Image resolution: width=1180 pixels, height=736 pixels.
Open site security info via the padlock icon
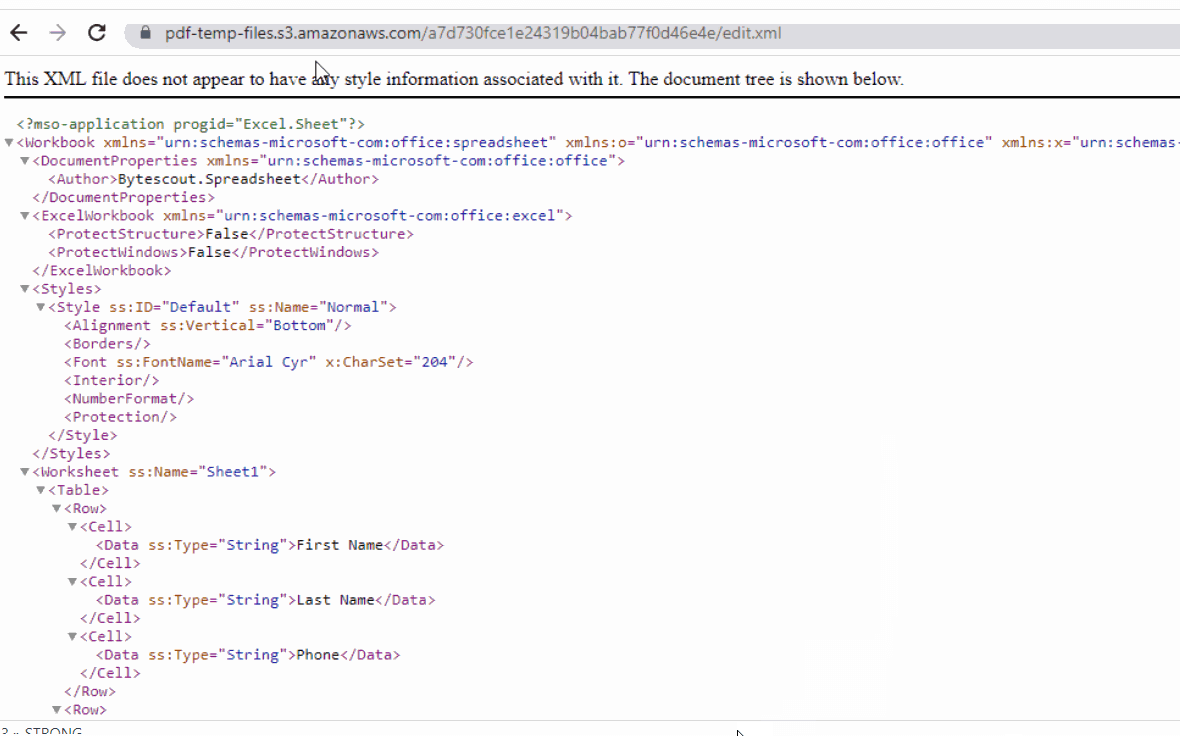(x=144, y=32)
